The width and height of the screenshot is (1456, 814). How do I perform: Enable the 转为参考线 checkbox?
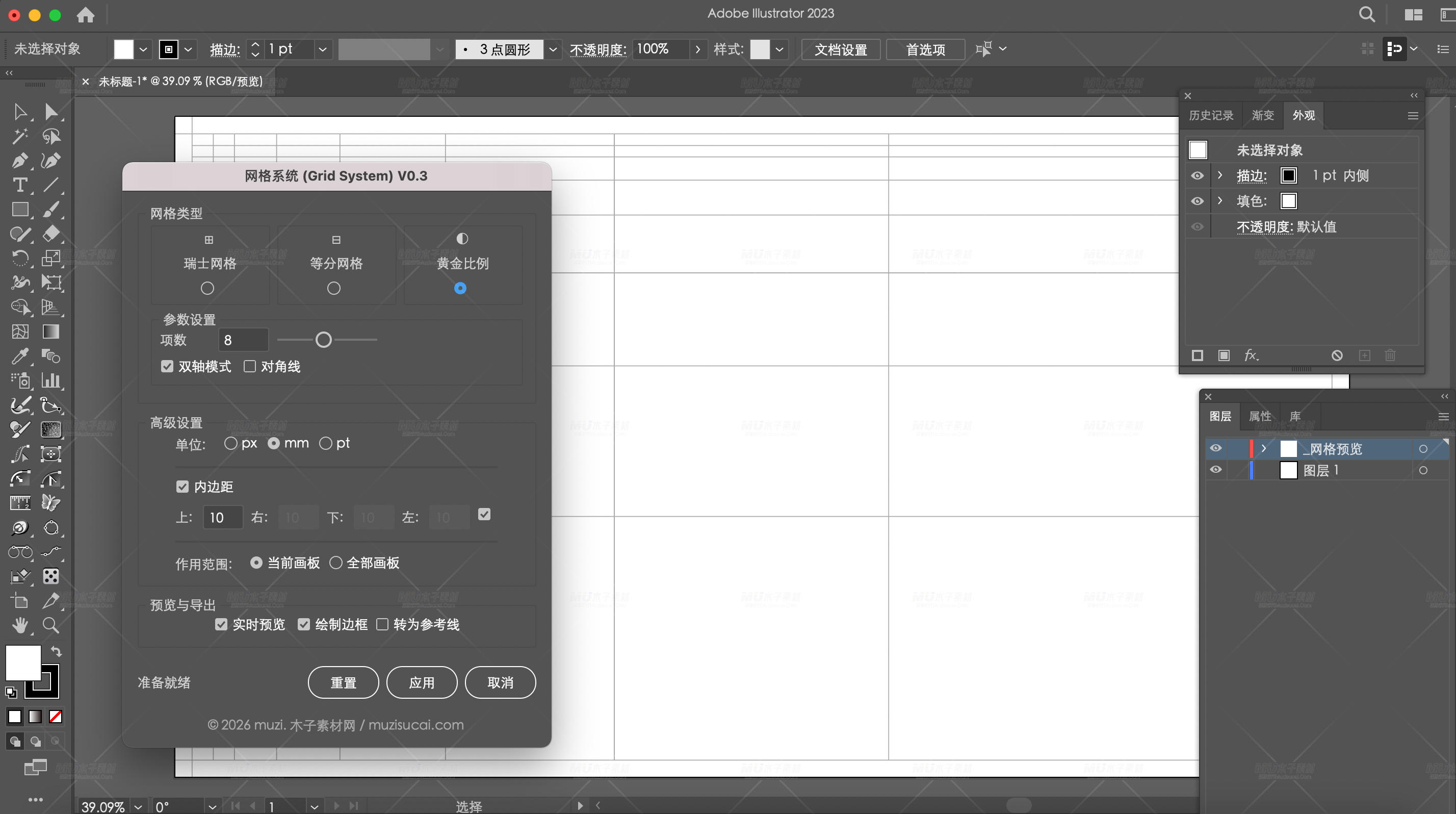[x=382, y=624]
